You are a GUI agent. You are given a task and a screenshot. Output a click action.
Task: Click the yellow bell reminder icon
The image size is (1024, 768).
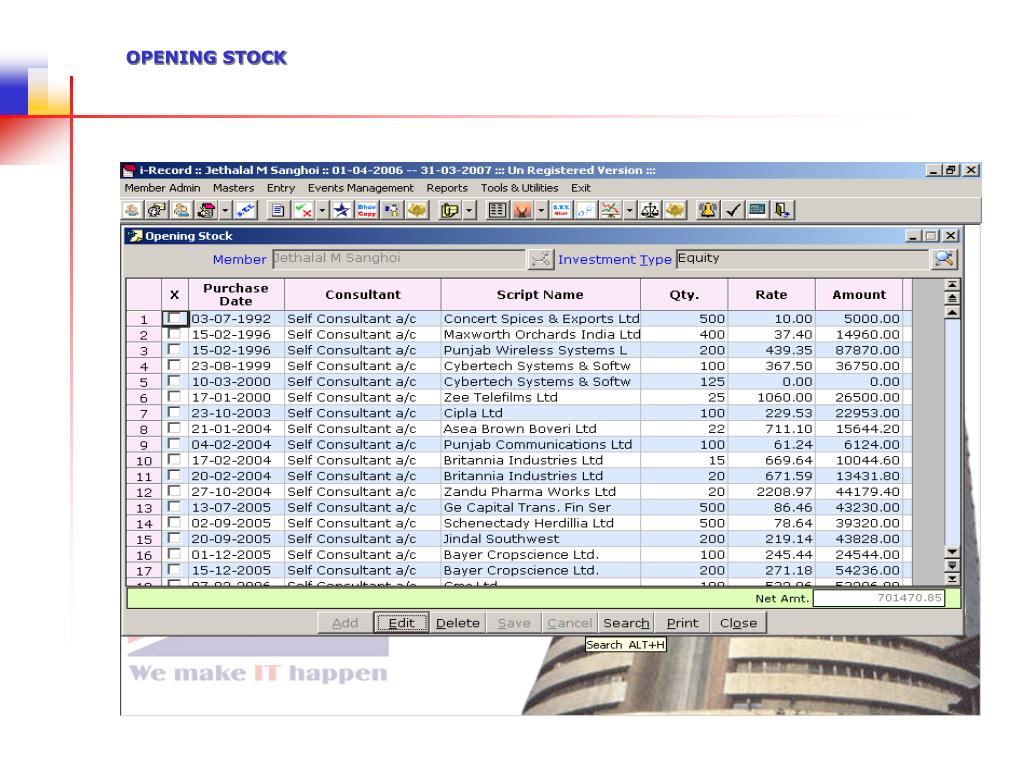(708, 210)
